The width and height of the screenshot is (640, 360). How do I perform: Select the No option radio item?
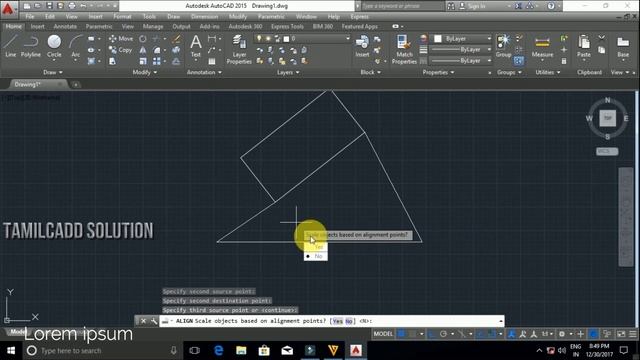point(316,256)
